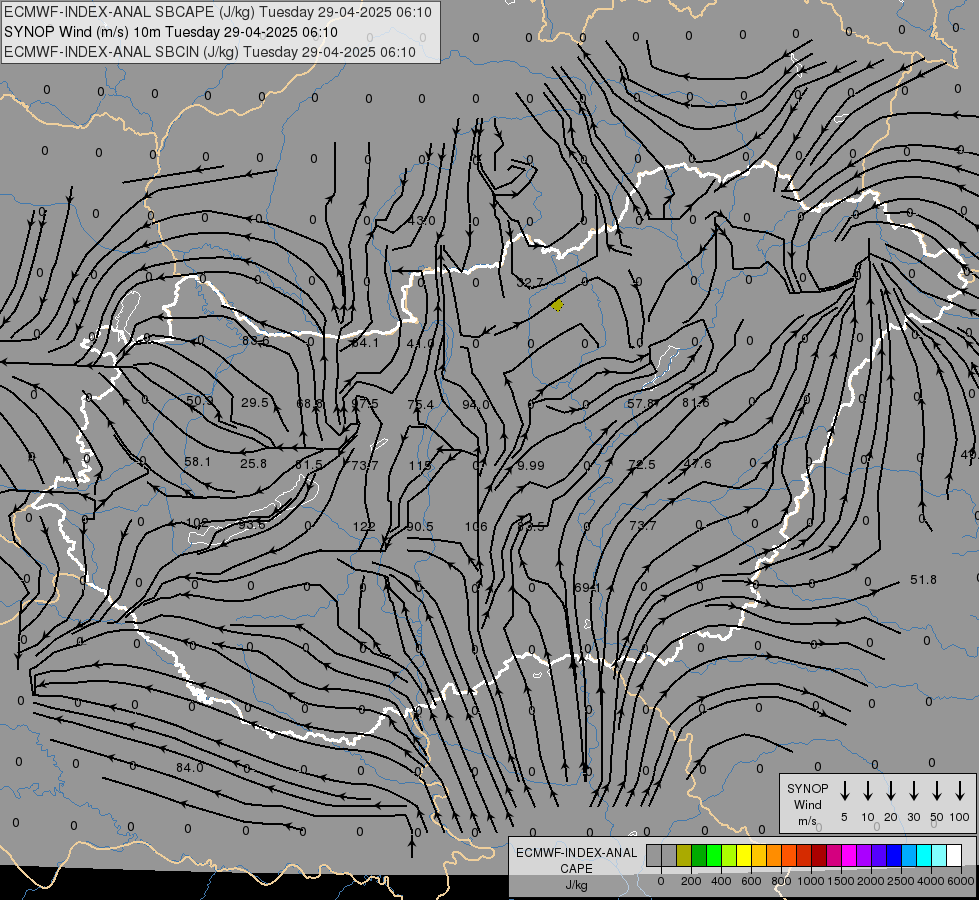The image size is (979, 900).
Task: Click the SYNOP Wind 10m header line
Action: coord(170,32)
